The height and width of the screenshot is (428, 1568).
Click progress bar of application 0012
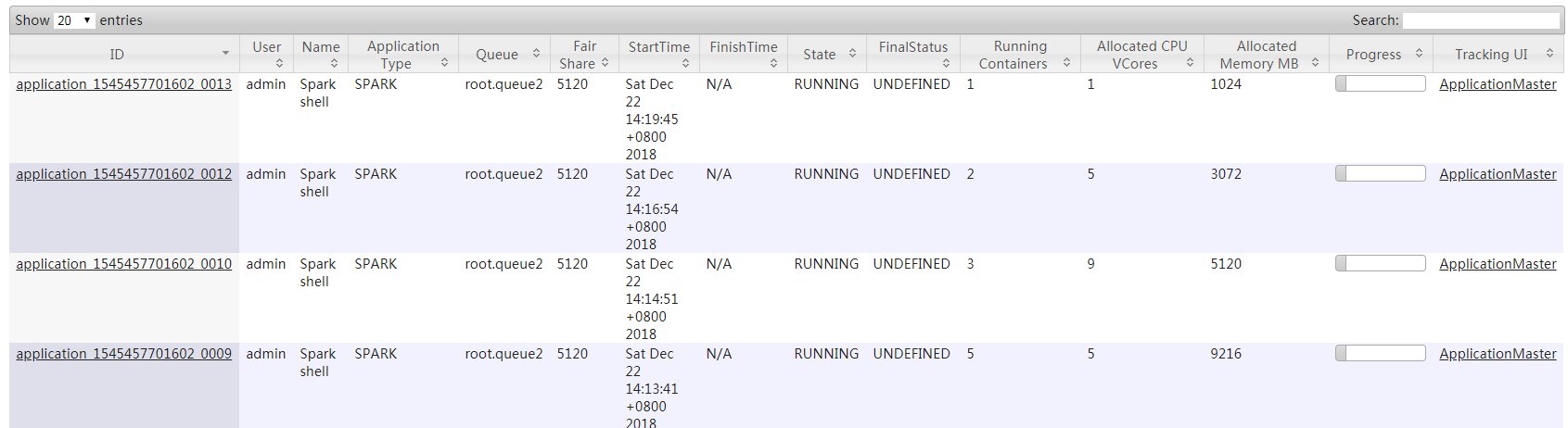coord(1381,173)
